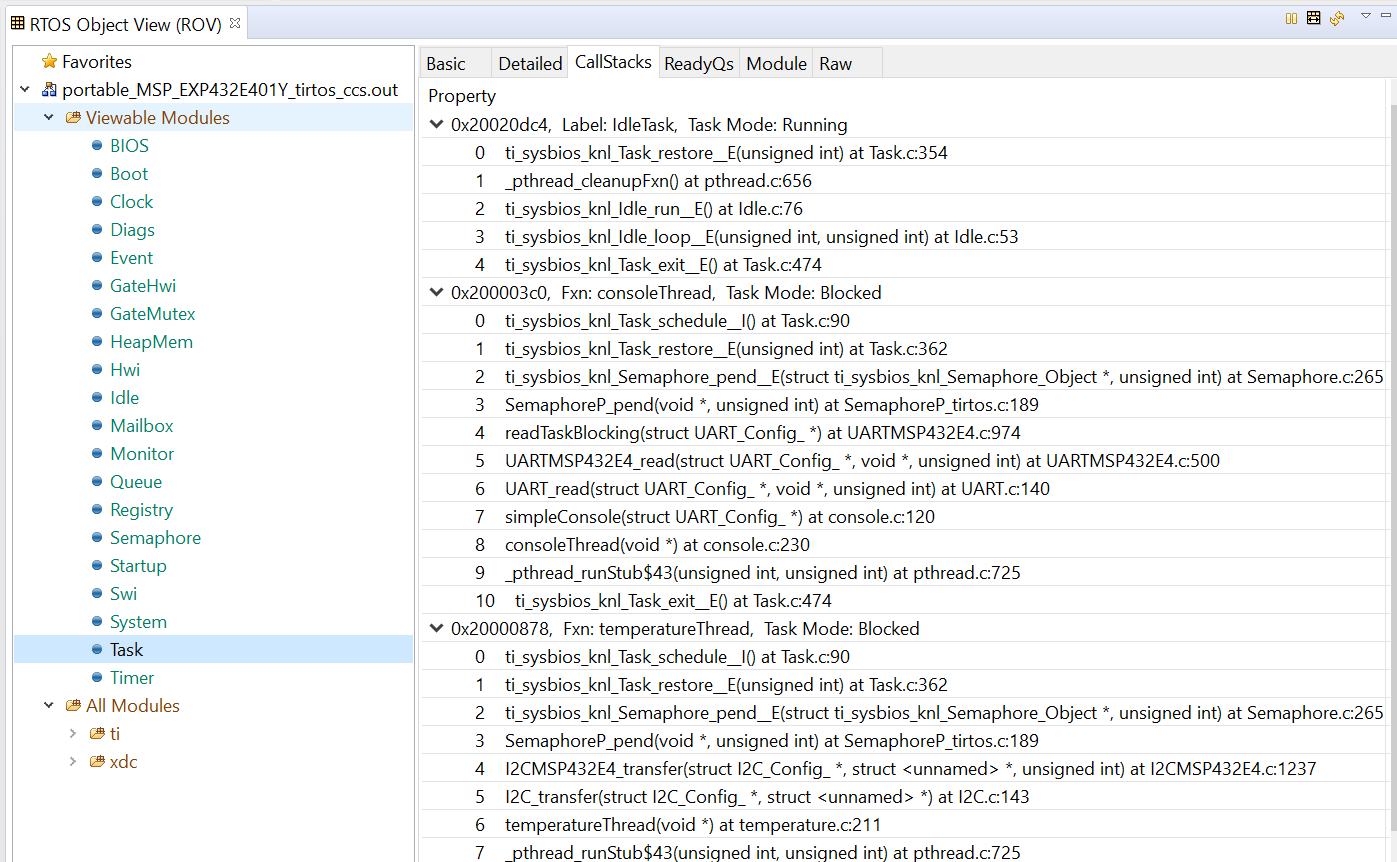Expand the ti package node
The width and height of the screenshot is (1397, 862).
(72, 734)
